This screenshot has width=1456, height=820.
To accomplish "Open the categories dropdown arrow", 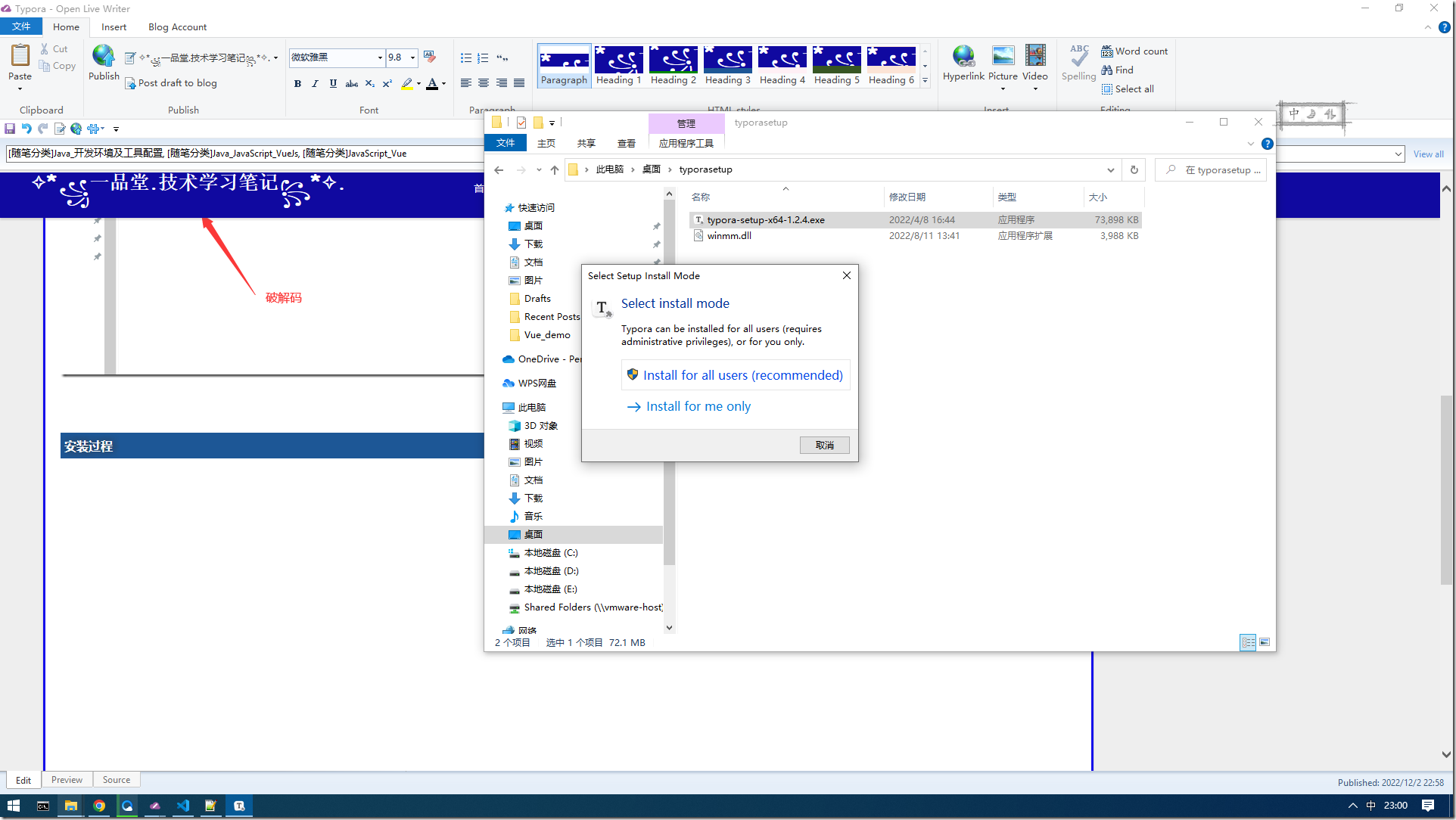I will [1398, 154].
